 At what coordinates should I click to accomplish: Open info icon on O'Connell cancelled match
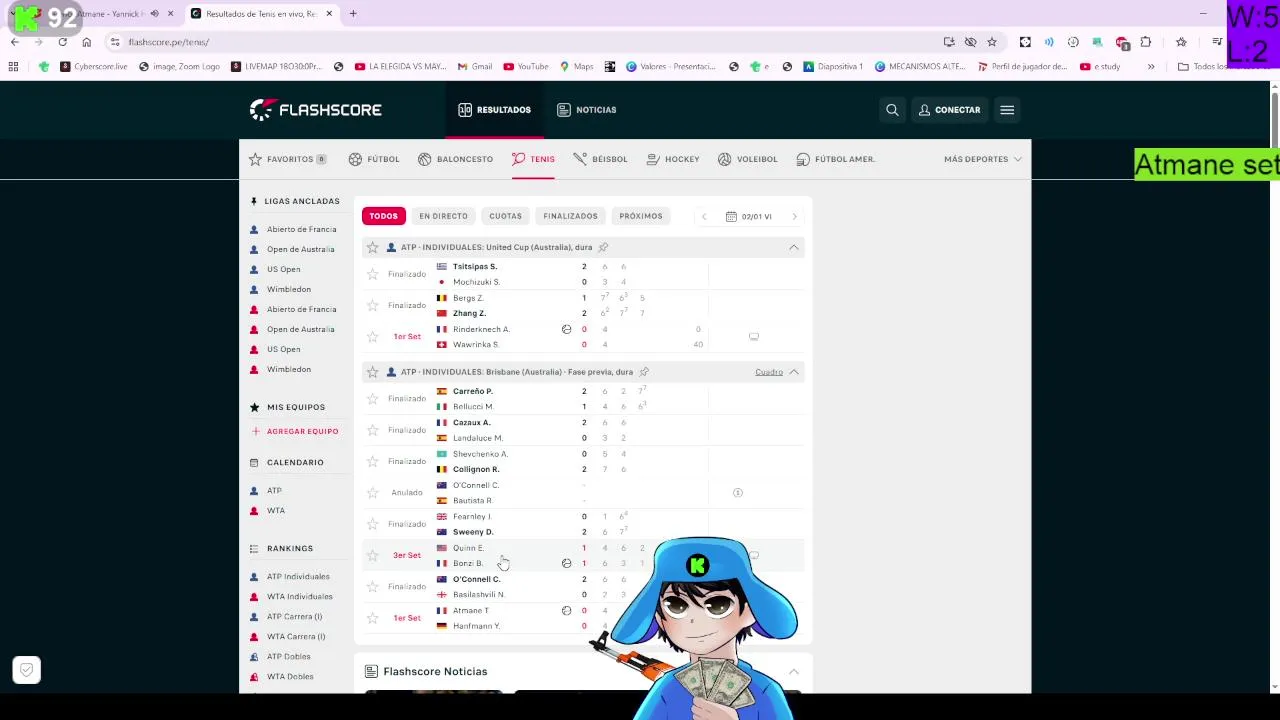coord(738,493)
